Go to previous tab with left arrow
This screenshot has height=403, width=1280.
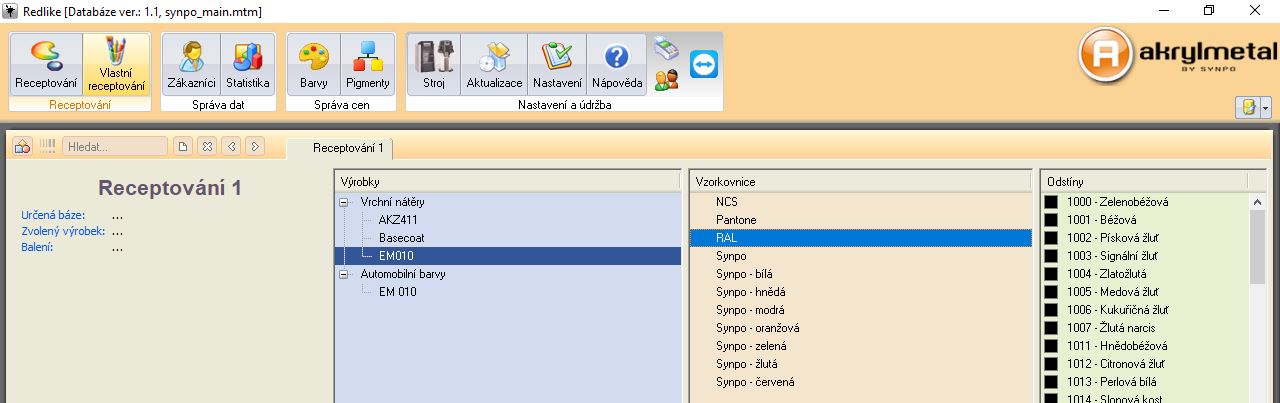pos(232,146)
